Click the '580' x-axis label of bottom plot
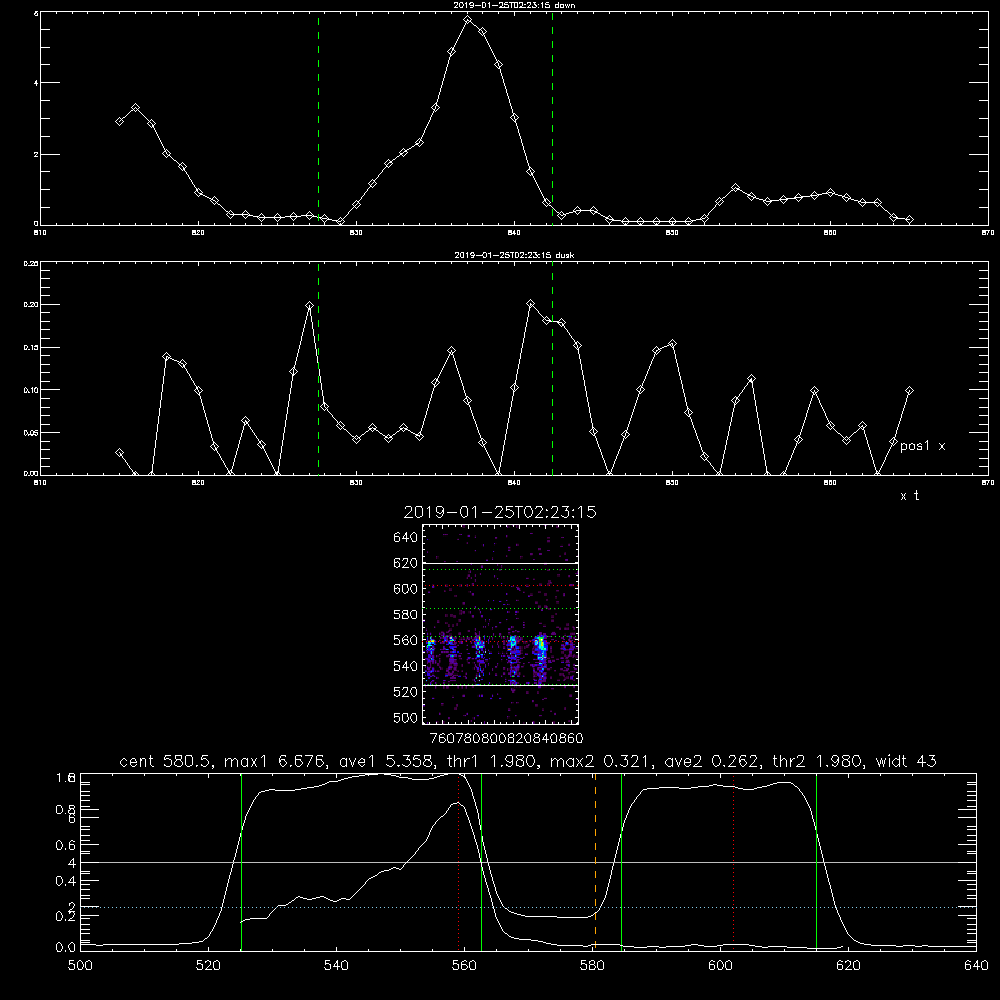 (592, 966)
